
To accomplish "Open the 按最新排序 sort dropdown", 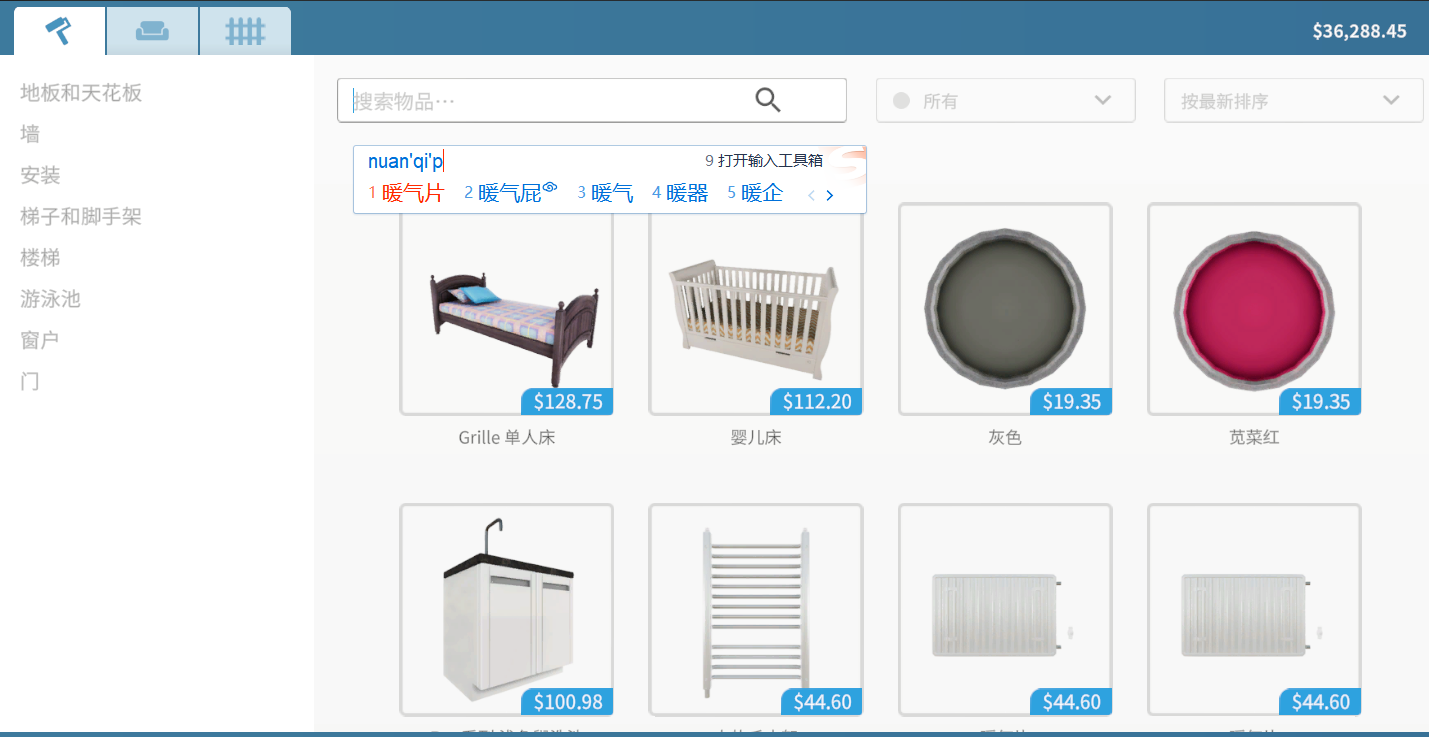I will 1293,100.
